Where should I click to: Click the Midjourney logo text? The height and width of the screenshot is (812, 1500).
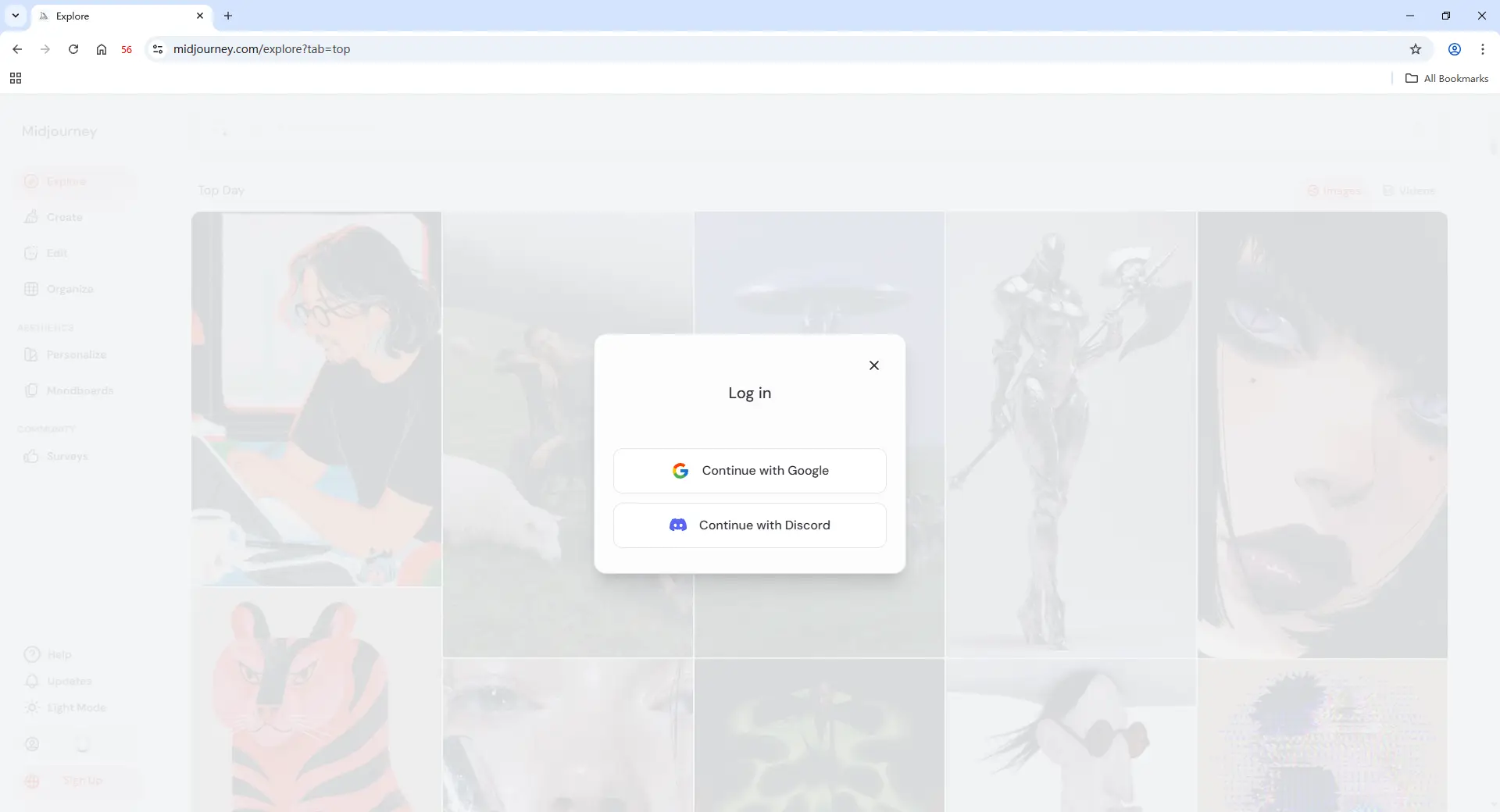tap(59, 131)
